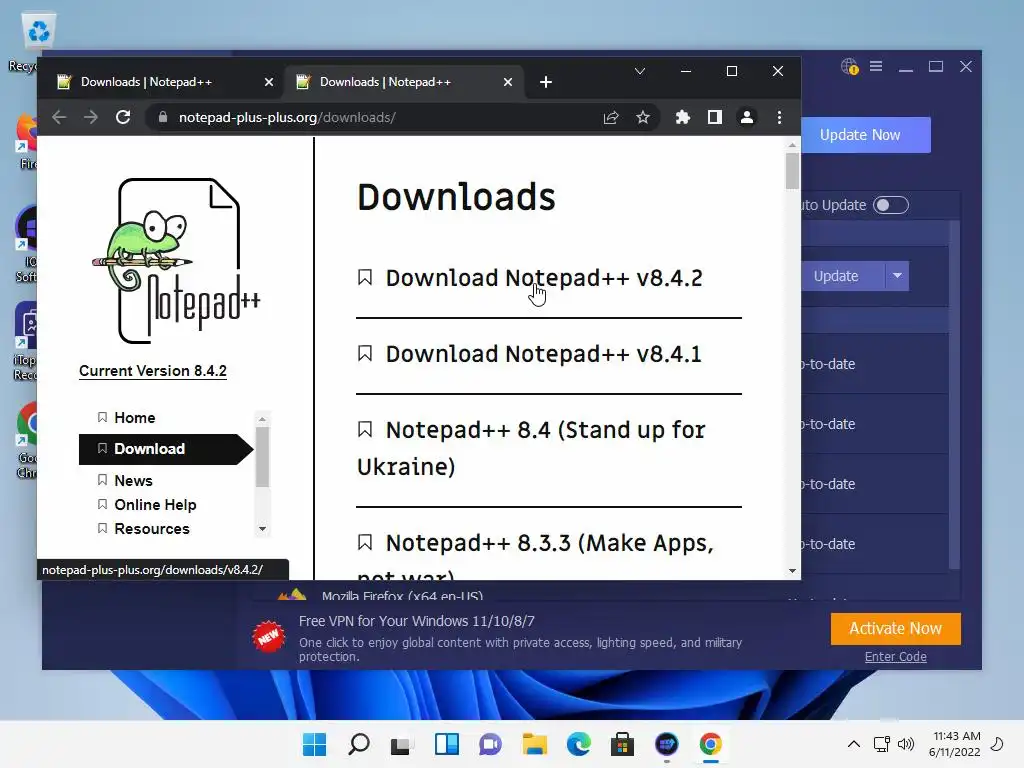The image size is (1024, 768).
Task: Click the red NEW badge icon
Action: point(268,636)
